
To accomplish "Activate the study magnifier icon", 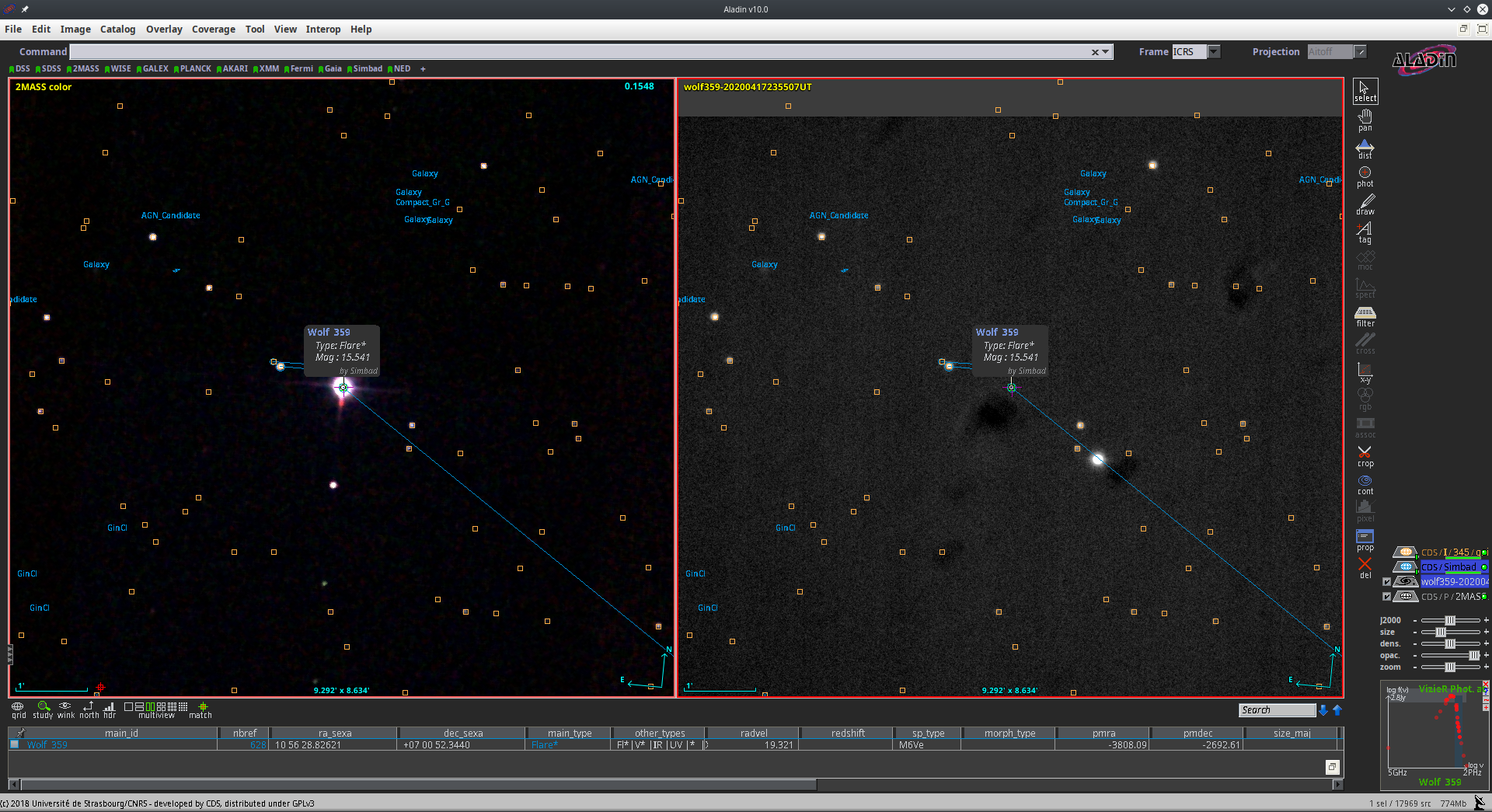I will tap(43, 709).
